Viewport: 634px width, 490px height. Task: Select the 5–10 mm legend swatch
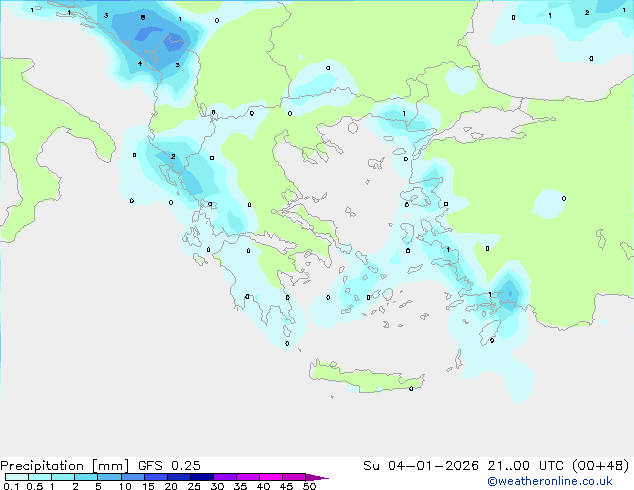coord(109,477)
